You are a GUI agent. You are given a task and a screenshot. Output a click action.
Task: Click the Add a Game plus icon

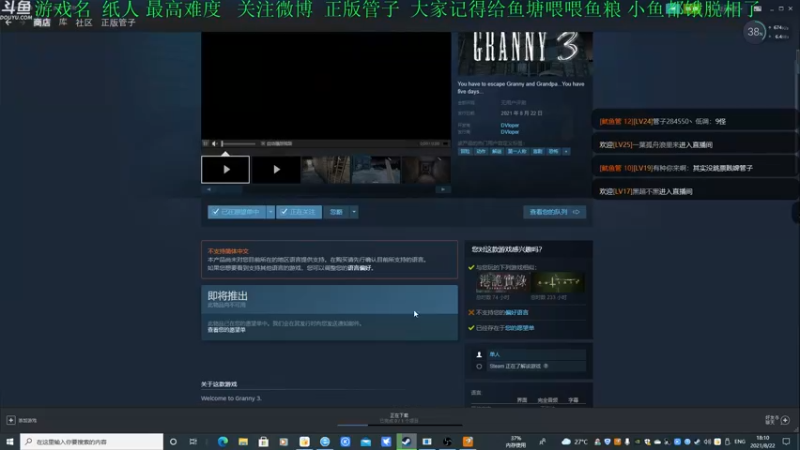tap(11, 420)
